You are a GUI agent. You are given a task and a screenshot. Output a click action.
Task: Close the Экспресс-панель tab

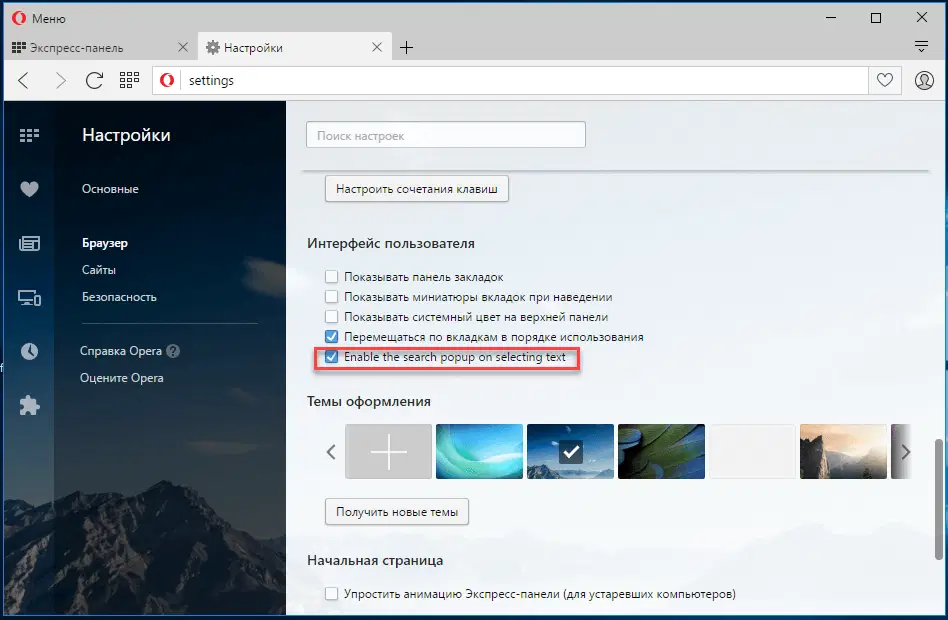click(x=183, y=47)
